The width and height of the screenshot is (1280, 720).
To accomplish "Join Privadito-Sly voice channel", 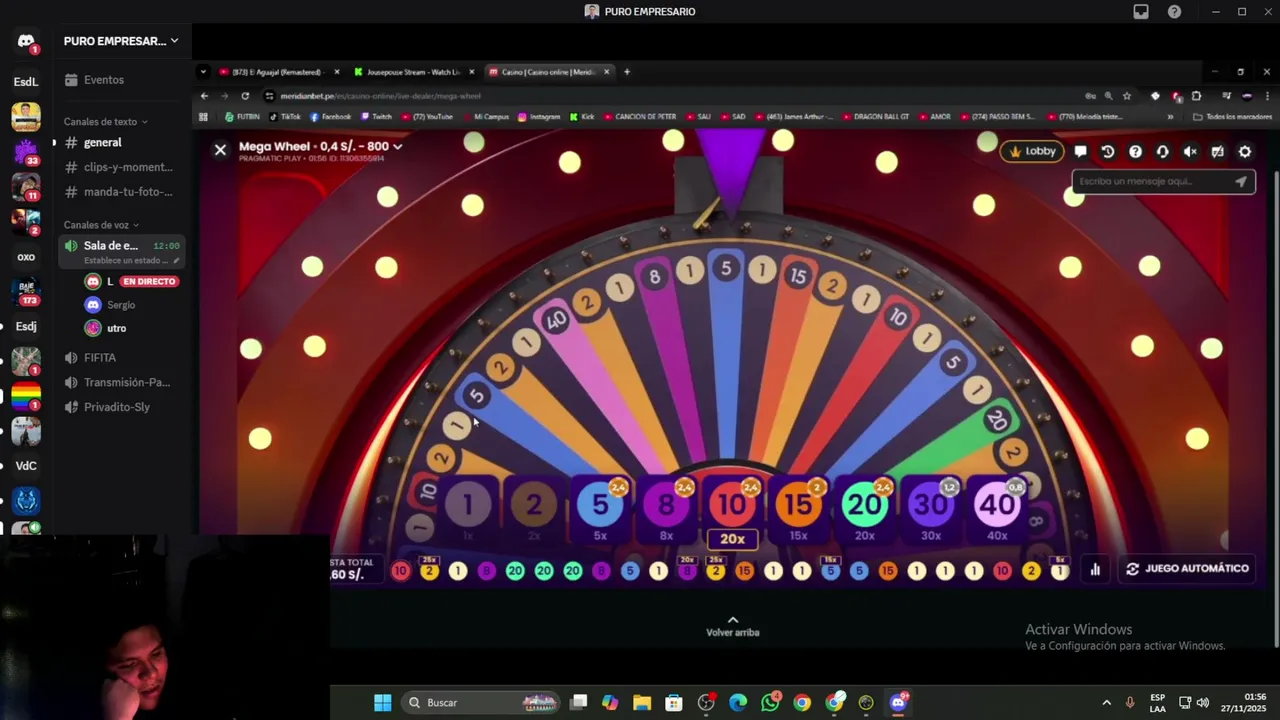I will coord(122,407).
